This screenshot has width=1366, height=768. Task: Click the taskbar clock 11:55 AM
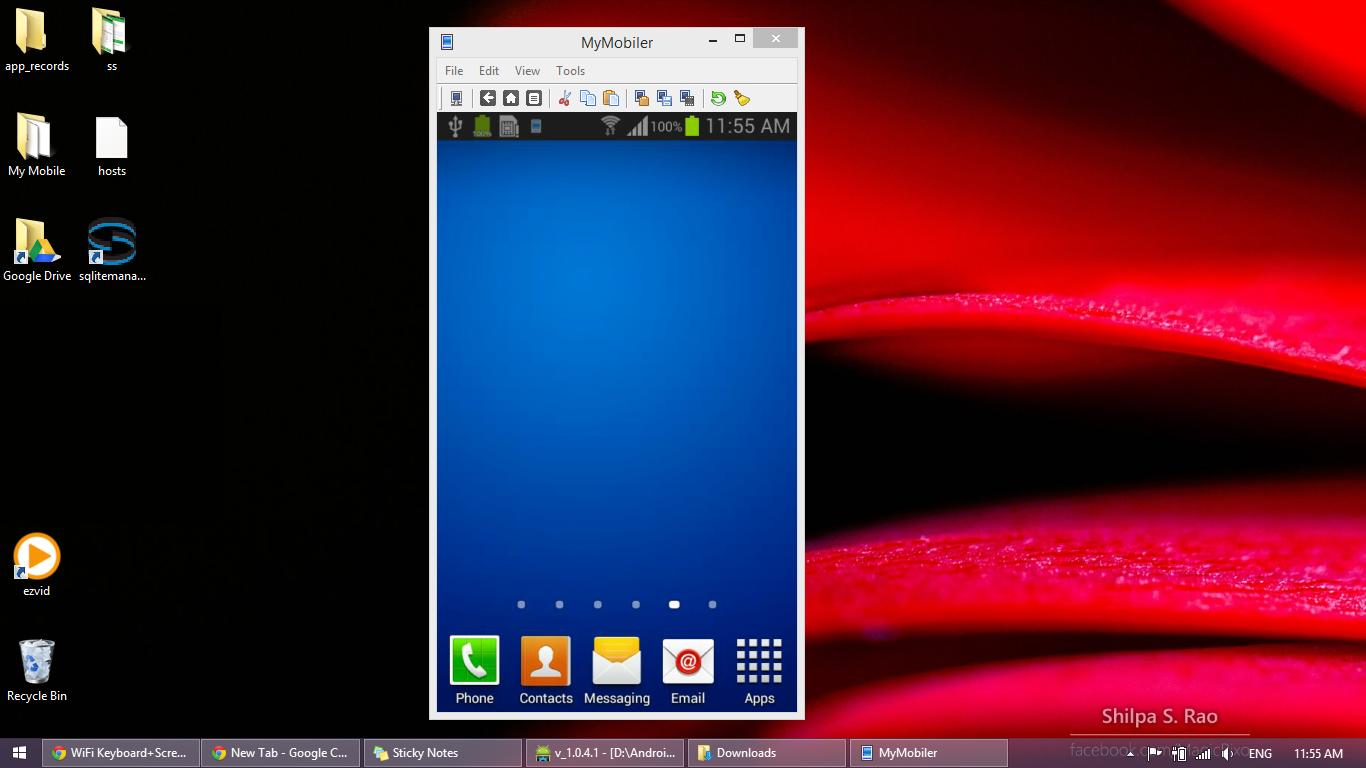coord(1318,754)
